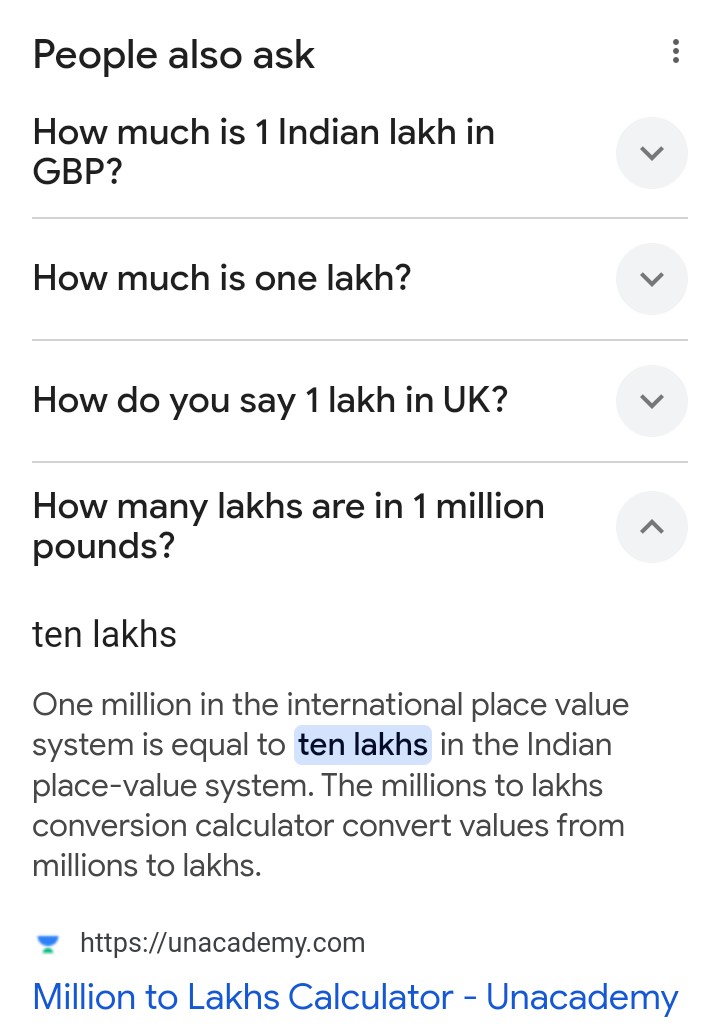720x1028 pixels.
Task: Select the question "How do you say 1 lakh in UK?"
Action: click(270, 400)
